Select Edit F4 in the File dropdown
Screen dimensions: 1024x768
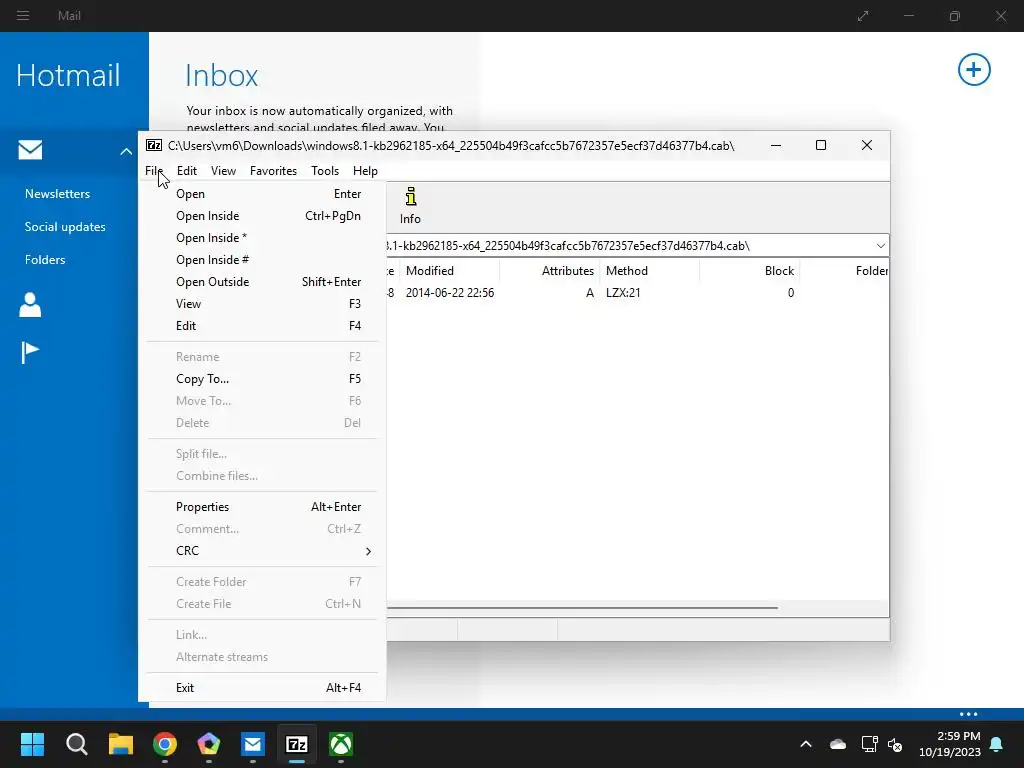pos(262,326)
